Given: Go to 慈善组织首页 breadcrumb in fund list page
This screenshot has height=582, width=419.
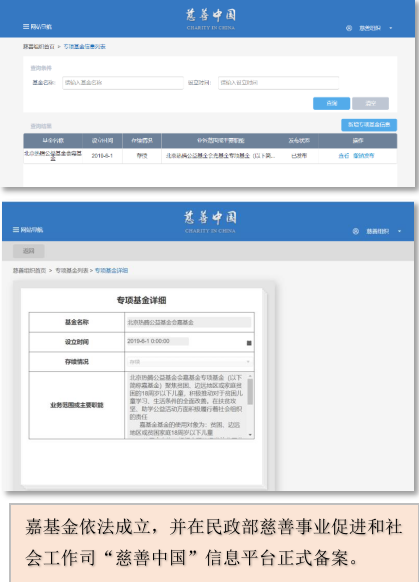Looking at the screenshot, I should pos(39,46).
